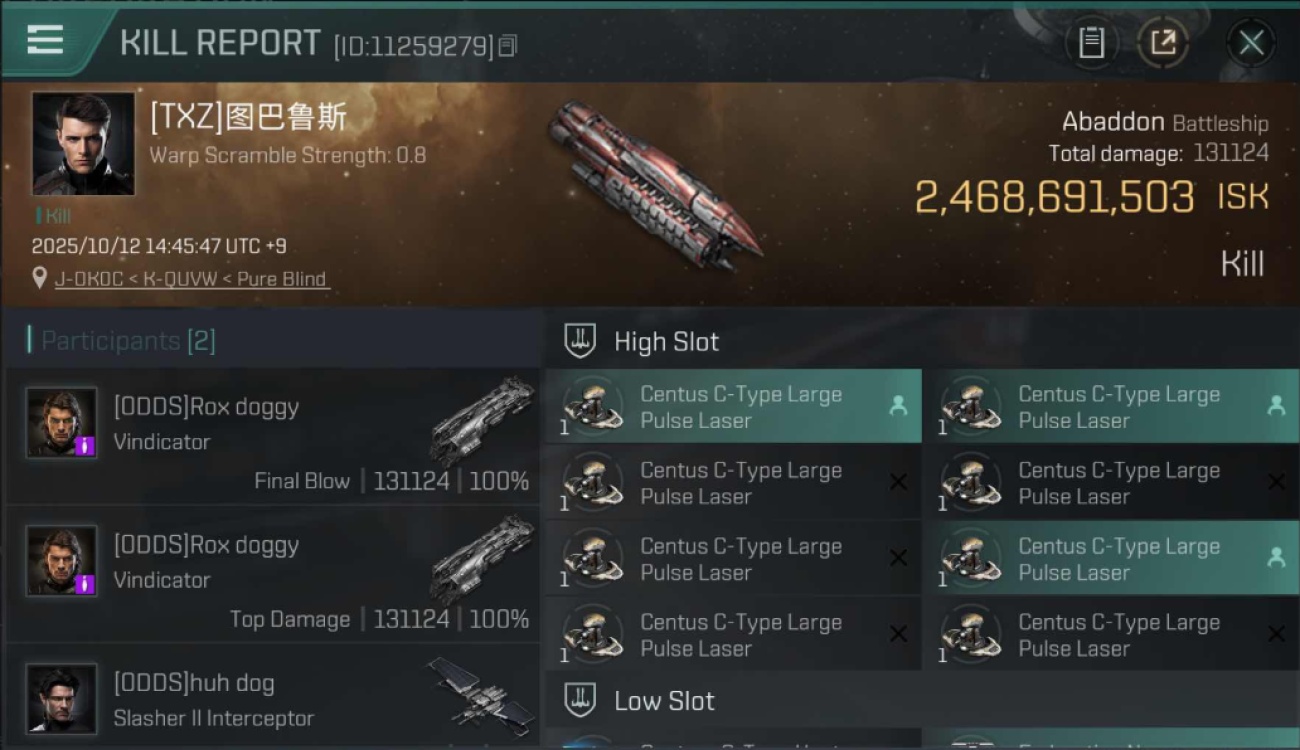
Task: Select the Participants [2] header
Action: pyautogui.click(x=128, y=341)
